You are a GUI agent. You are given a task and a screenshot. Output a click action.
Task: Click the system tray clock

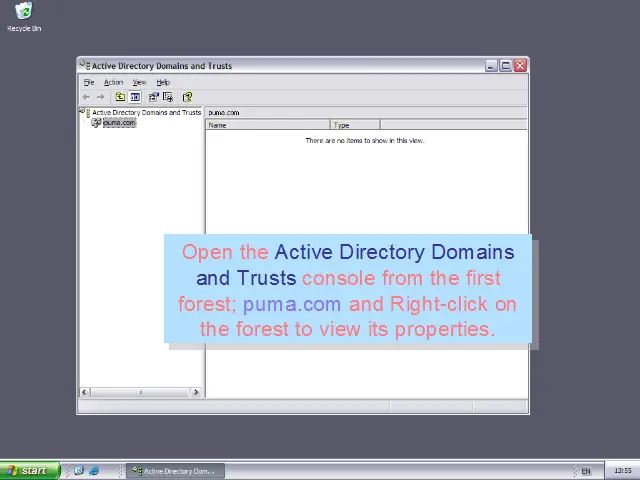point(623,471)
